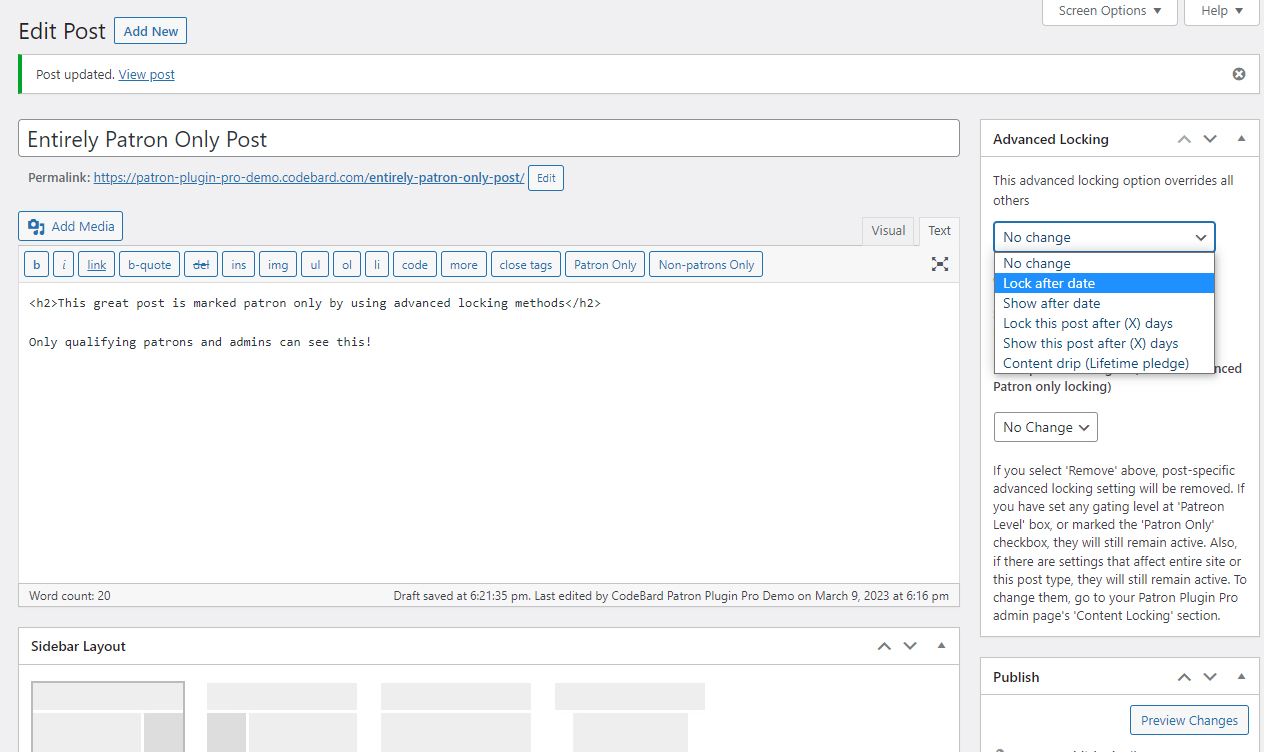This screenshot has height=752, width=1264.
Task: Insert the more tag
Action: (464, 265)
